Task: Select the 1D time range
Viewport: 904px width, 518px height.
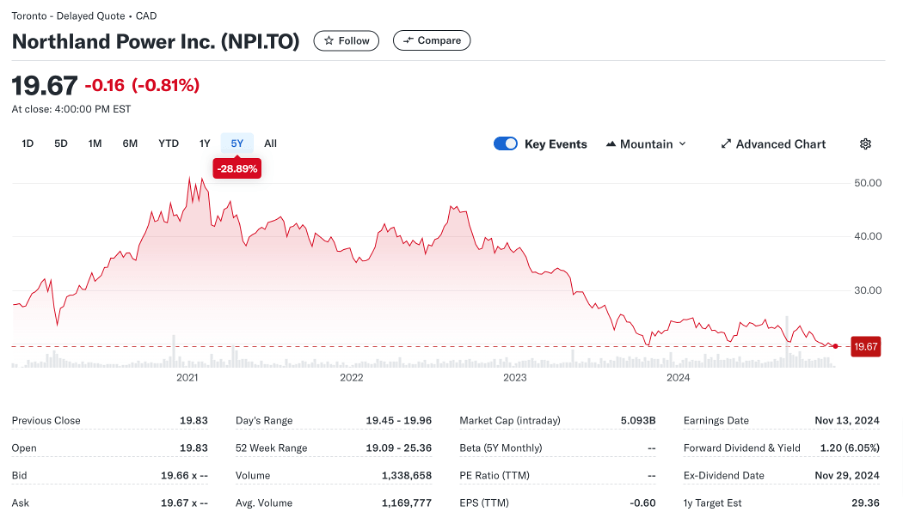Action: point(28,144)
